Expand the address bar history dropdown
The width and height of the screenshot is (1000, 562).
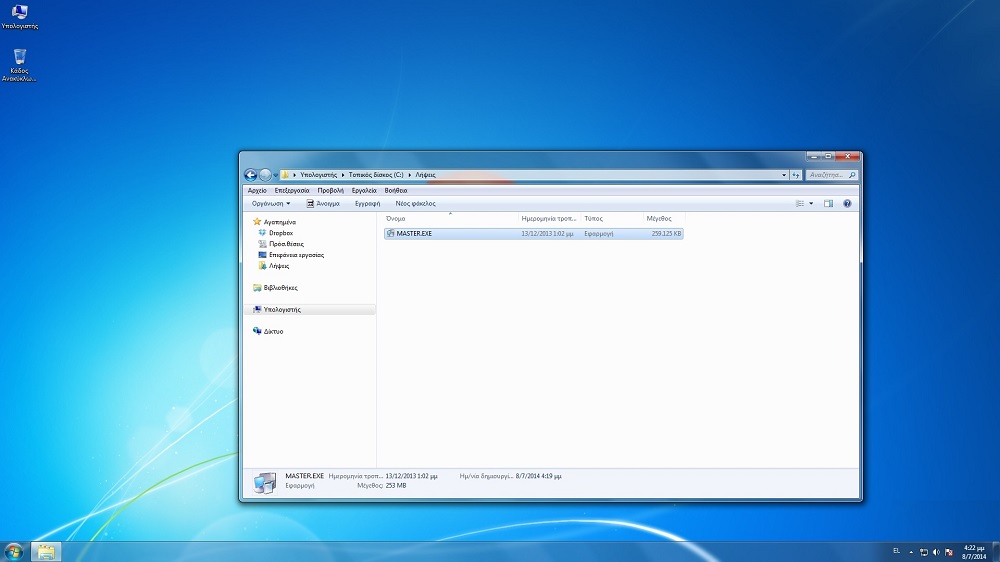784,175
